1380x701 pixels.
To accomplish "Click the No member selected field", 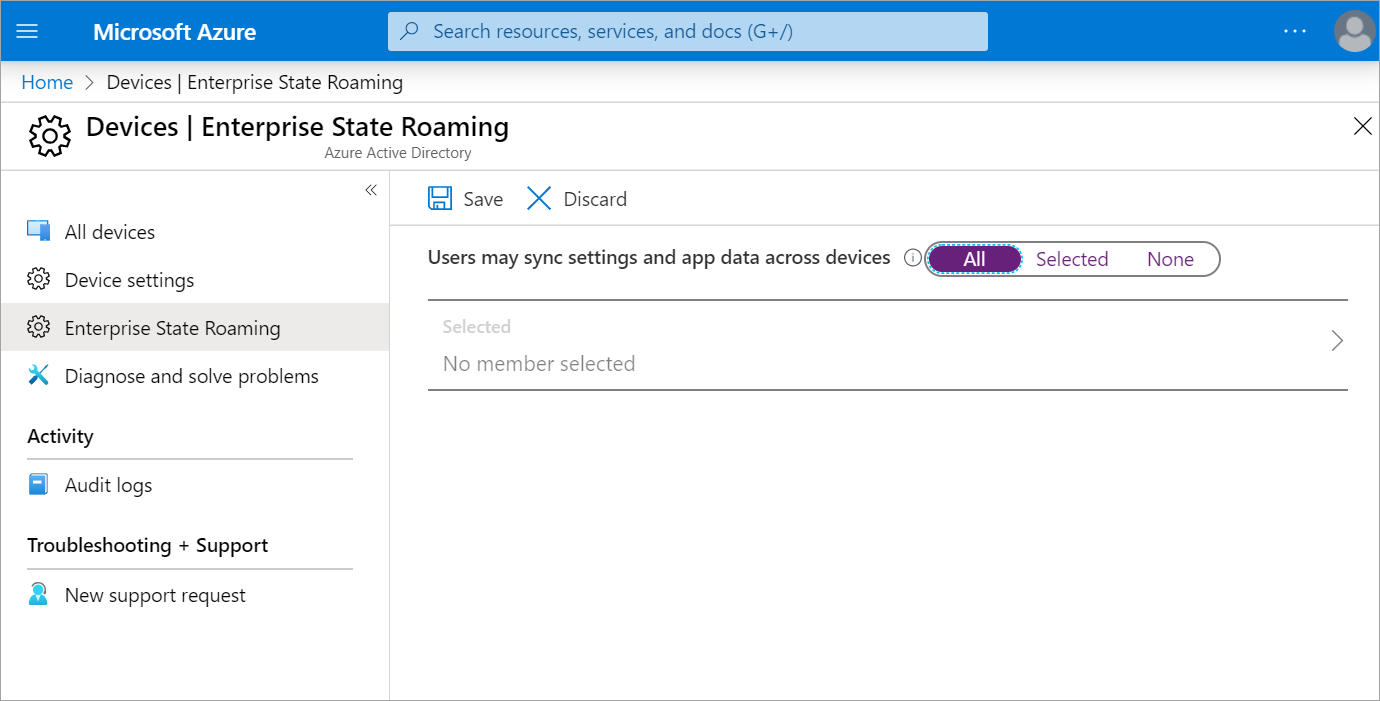I will coord(888,345).
